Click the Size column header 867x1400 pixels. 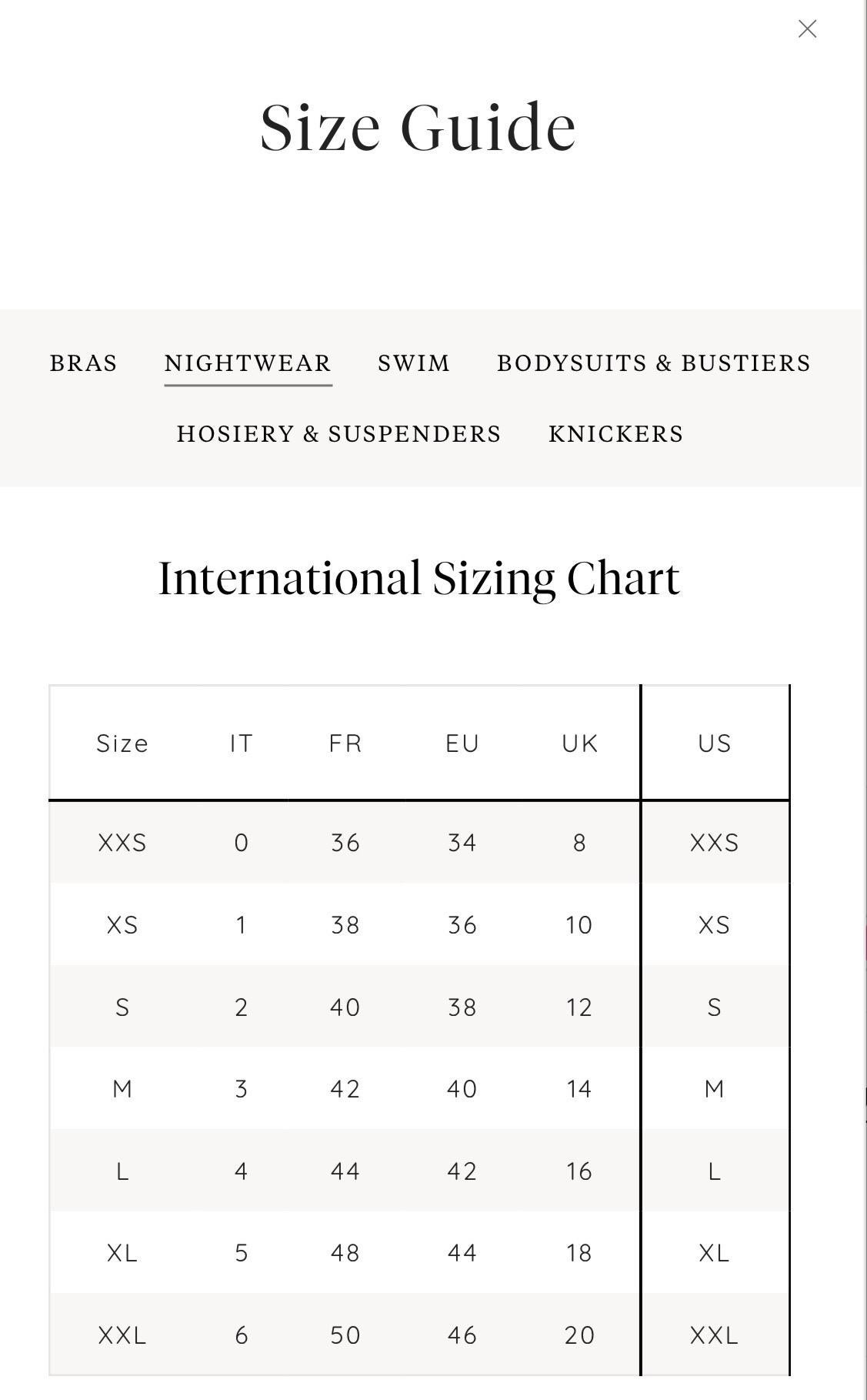(x=122, y=743)
